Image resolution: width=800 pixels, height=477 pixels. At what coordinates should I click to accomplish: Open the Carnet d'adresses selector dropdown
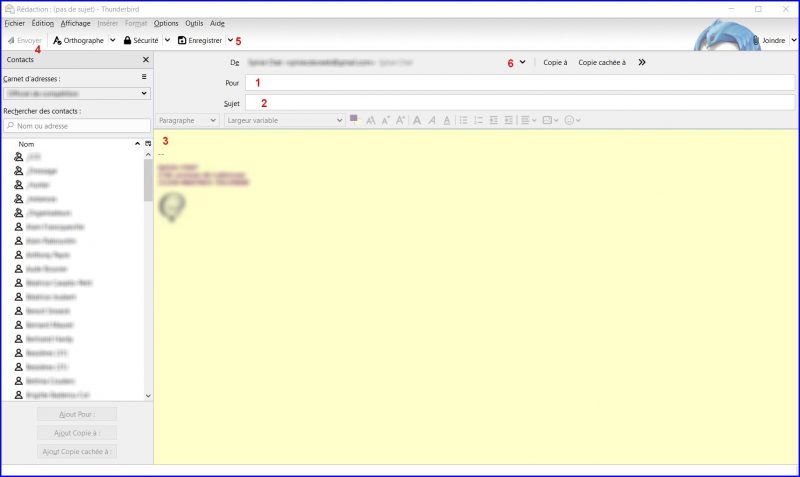[76, 93]
